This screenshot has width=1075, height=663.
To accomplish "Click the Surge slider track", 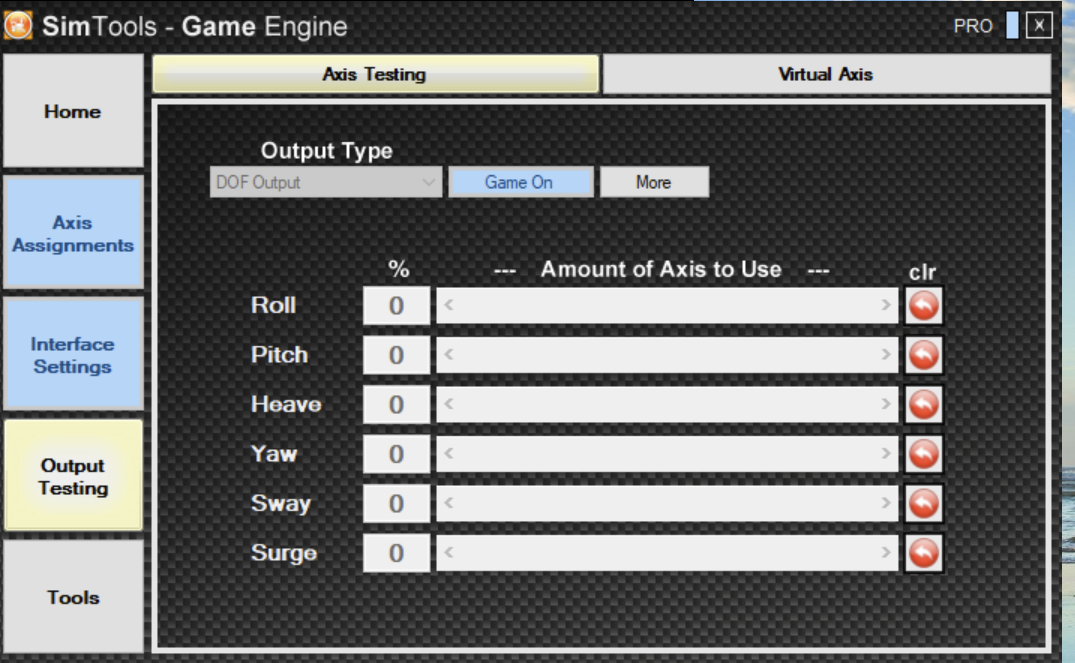I will 667,553.
